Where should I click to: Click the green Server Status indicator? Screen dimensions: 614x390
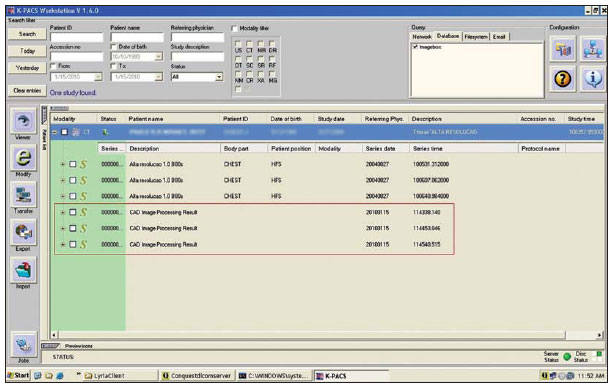pos(567,357)
